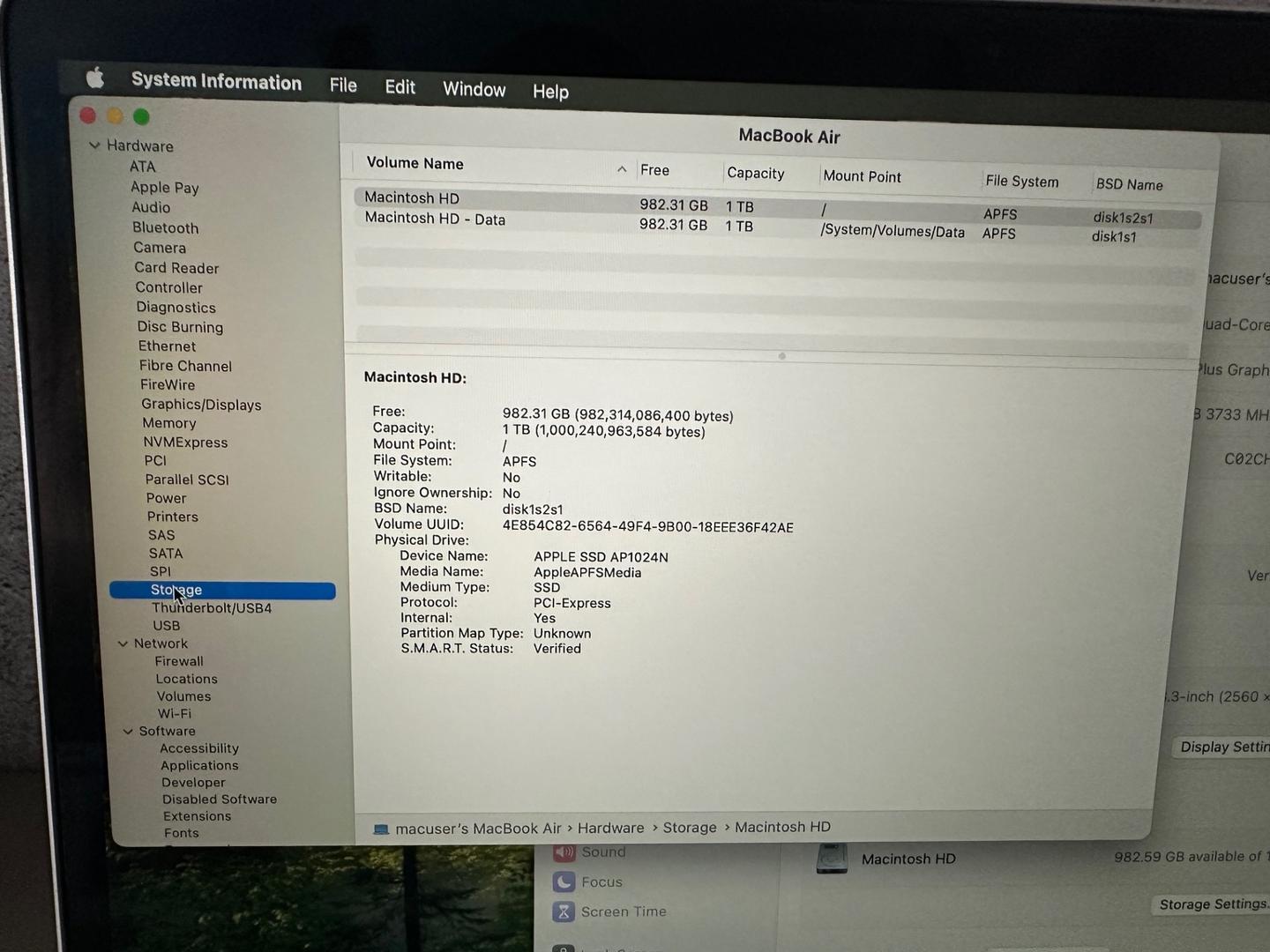Select Wi-Fi under Network
The image size is (1270, 952).
coord(174,714)
